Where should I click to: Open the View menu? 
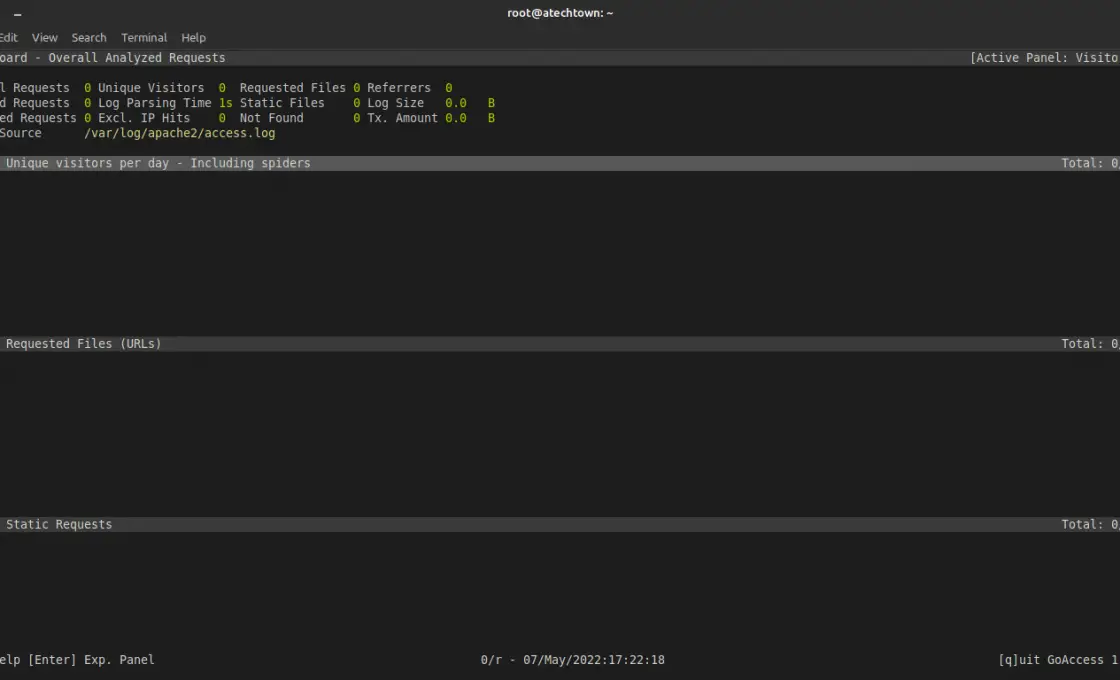pyautogui.click(x=45, y=37)
